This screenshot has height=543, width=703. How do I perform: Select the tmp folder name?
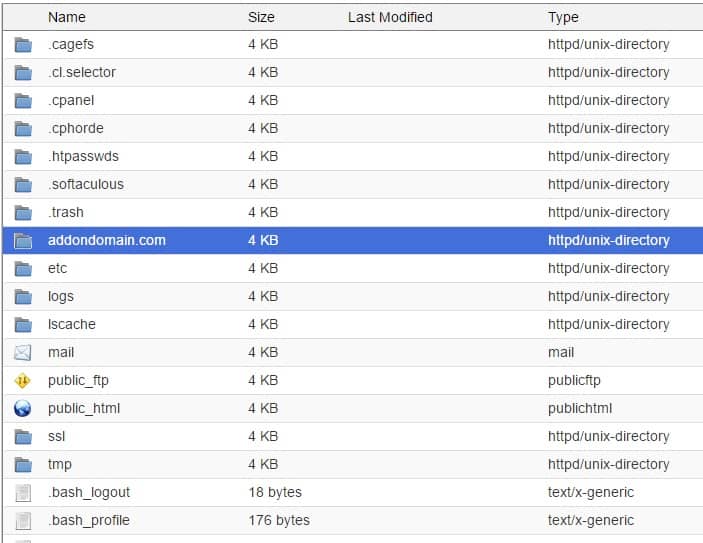pyautogui.click(x=60, y=465)
